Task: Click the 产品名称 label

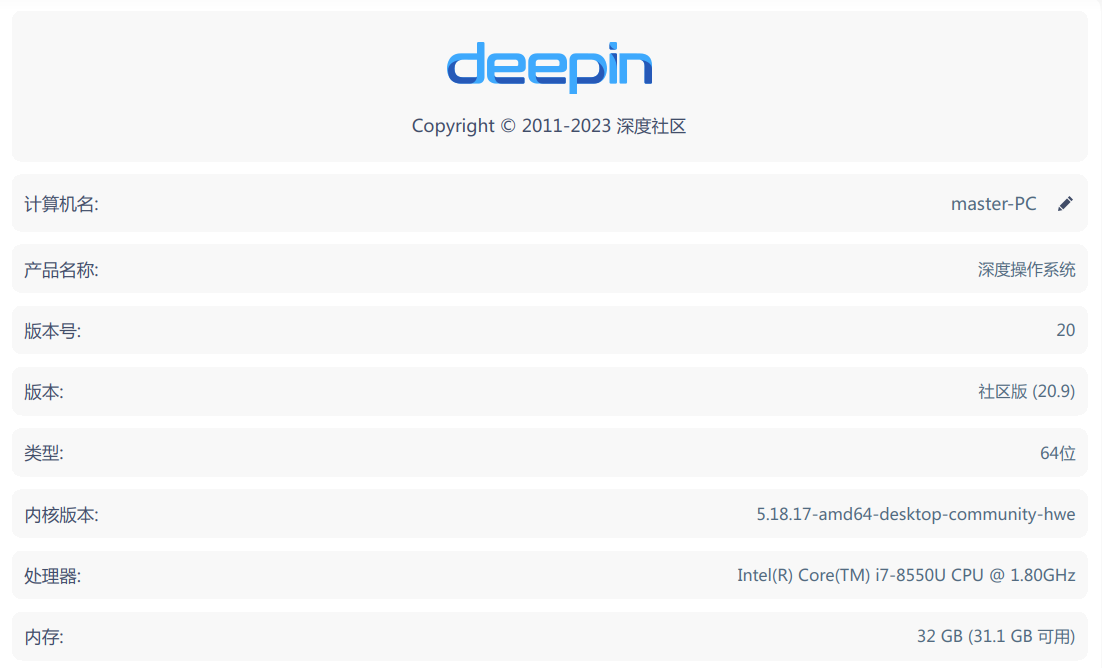Action: [x=61, y=270]
